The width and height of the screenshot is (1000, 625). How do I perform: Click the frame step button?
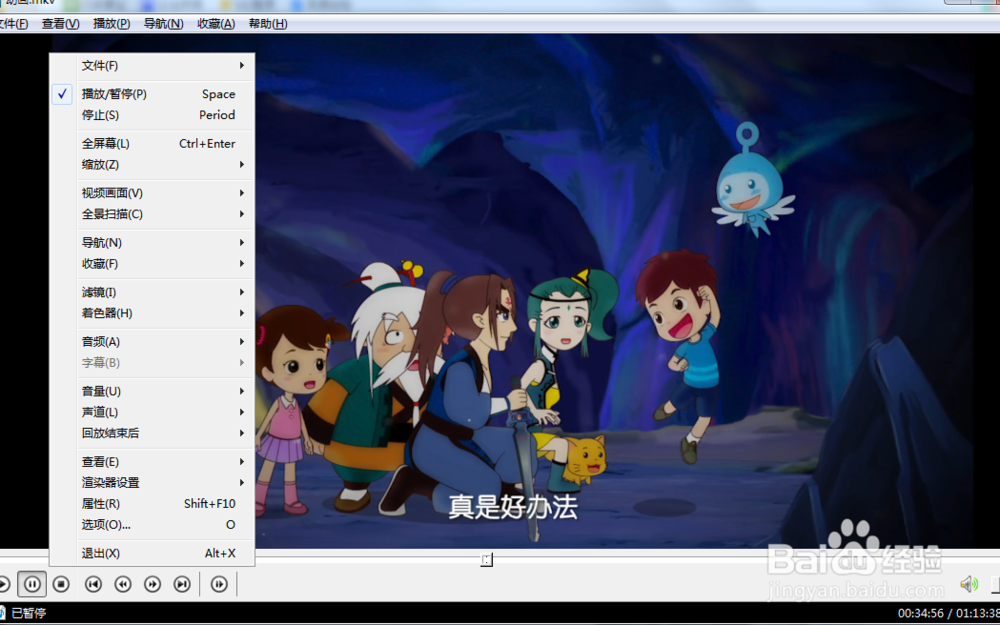(219, 584)
